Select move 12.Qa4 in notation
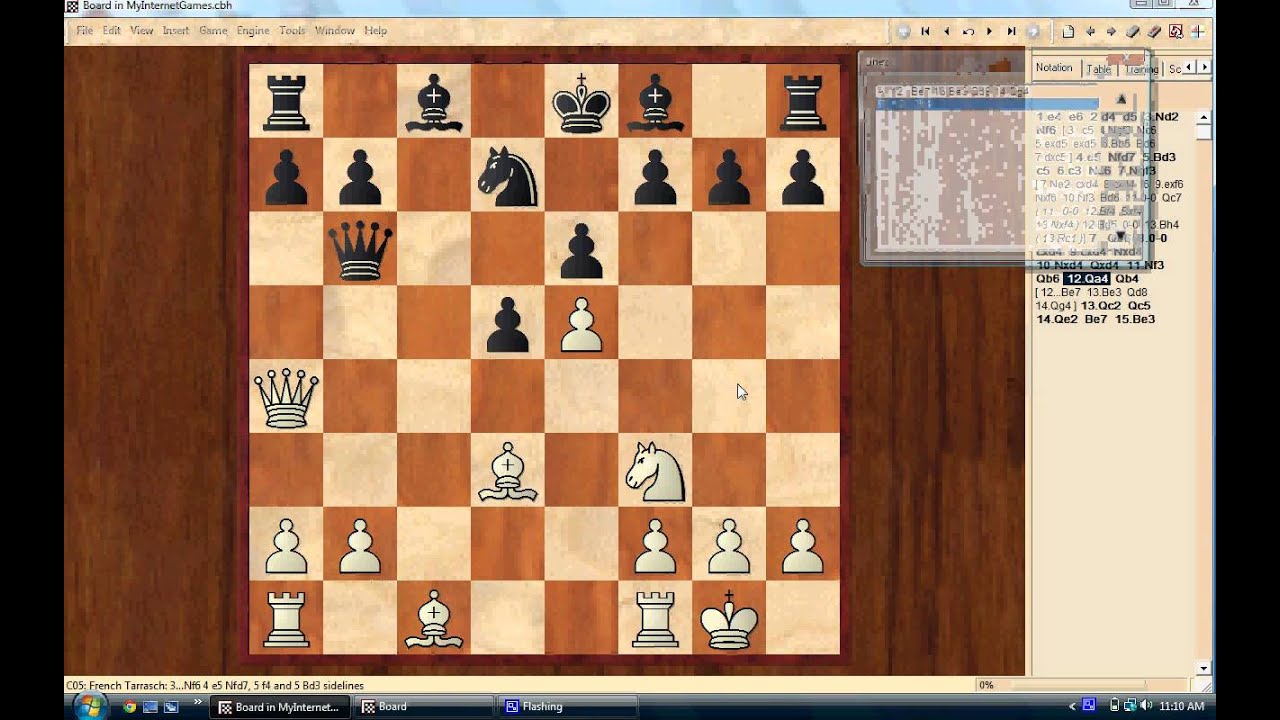This screenshot has height=720, width=1280. pyautogui.click(x=1087, y=279)
